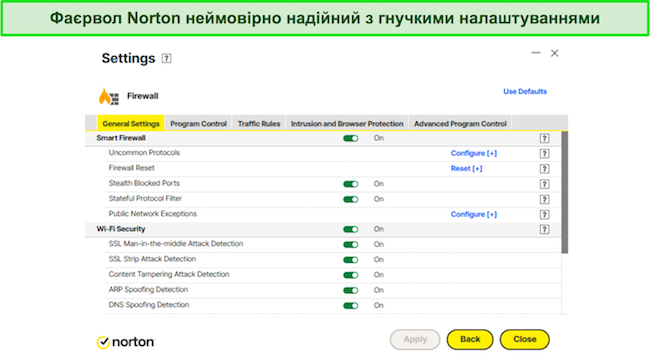Click SSL Man-in-the-middle Attack Detection label
Screen dimensions: 650x361
176,244
